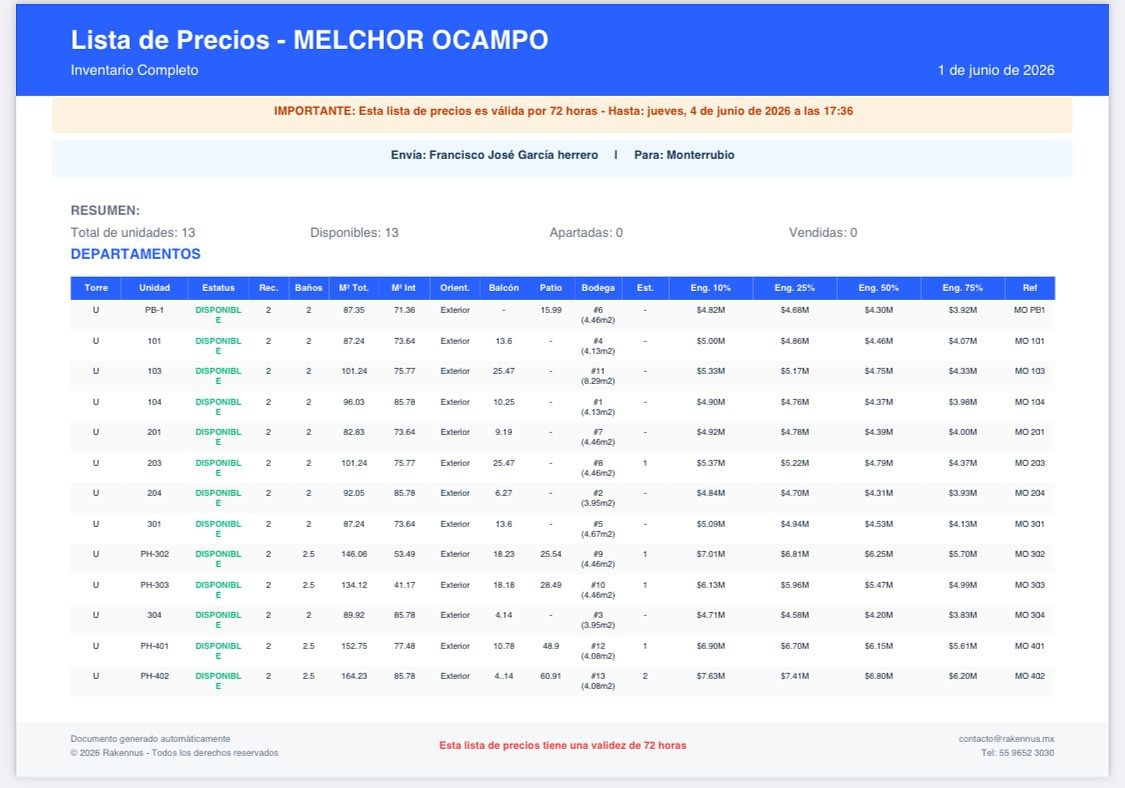Click the Ref column header

coord(1030,288)
